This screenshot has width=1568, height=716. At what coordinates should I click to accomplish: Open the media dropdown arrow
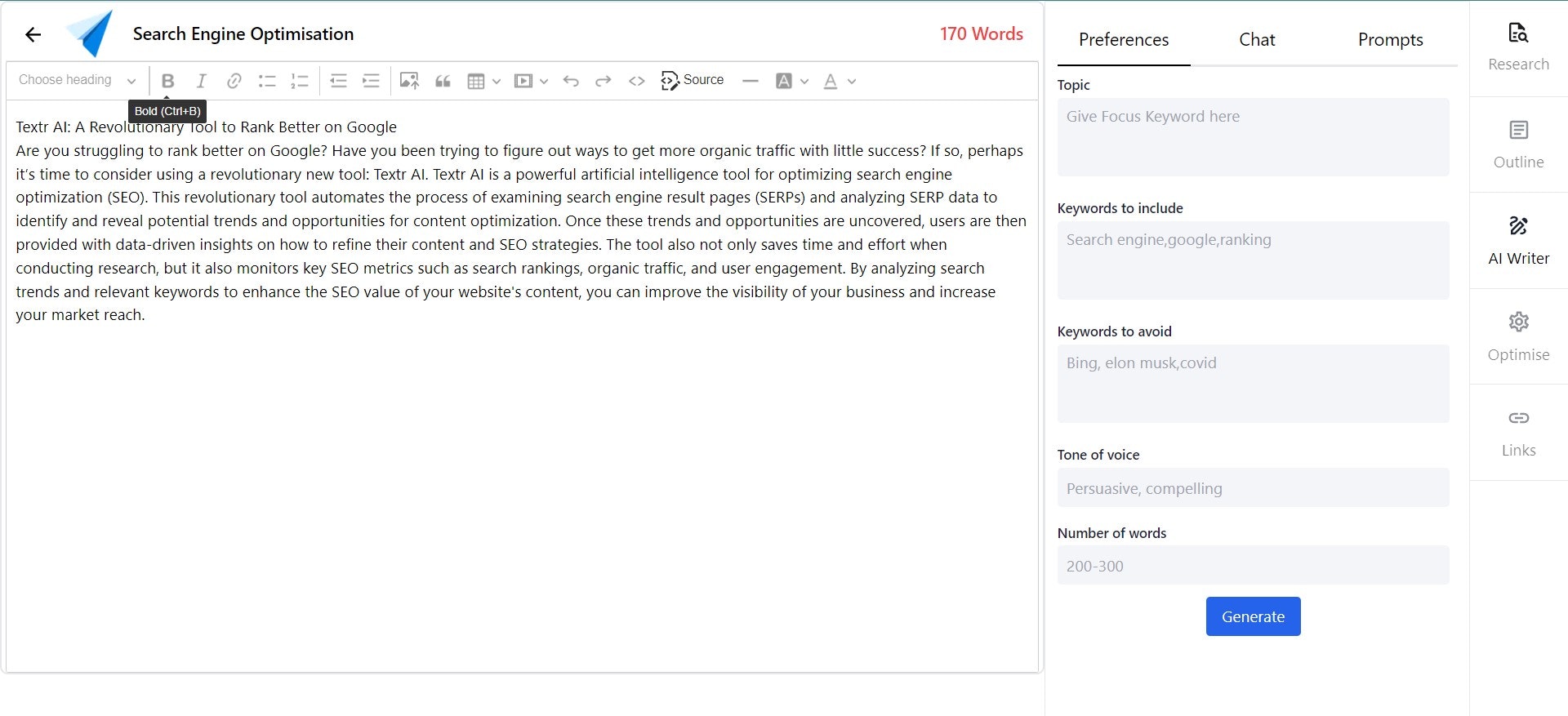pos(544,81)
